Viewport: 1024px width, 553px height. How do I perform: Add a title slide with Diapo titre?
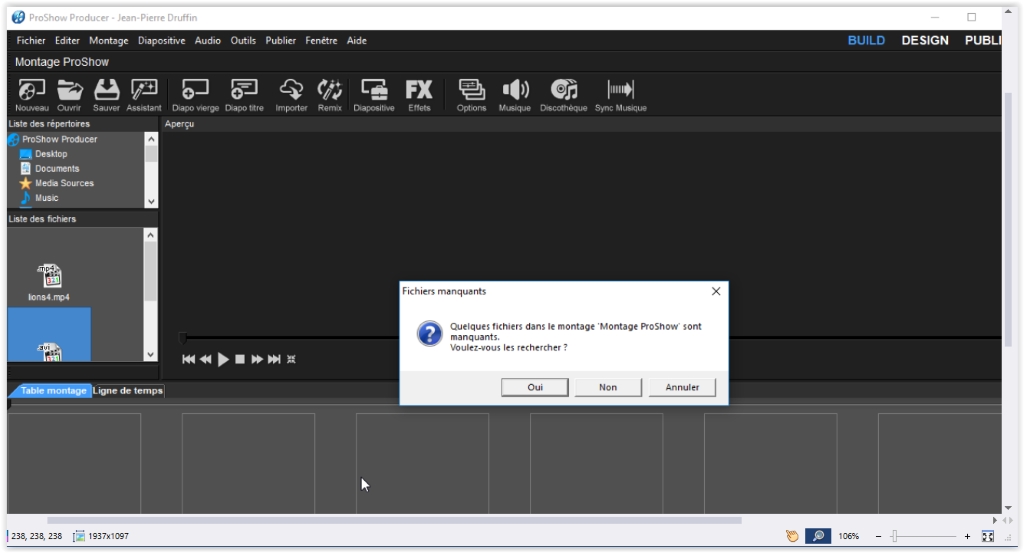[x=244, y=95]
